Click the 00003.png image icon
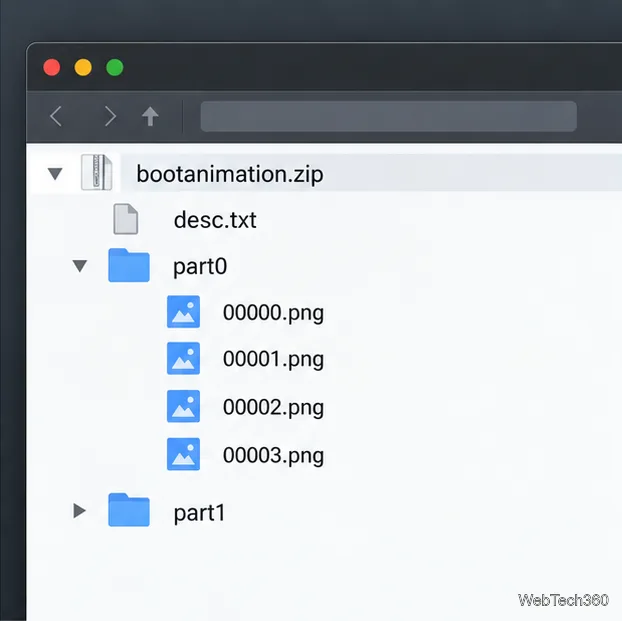Viewport: 622px width, 621px height. tap(183, 454)
